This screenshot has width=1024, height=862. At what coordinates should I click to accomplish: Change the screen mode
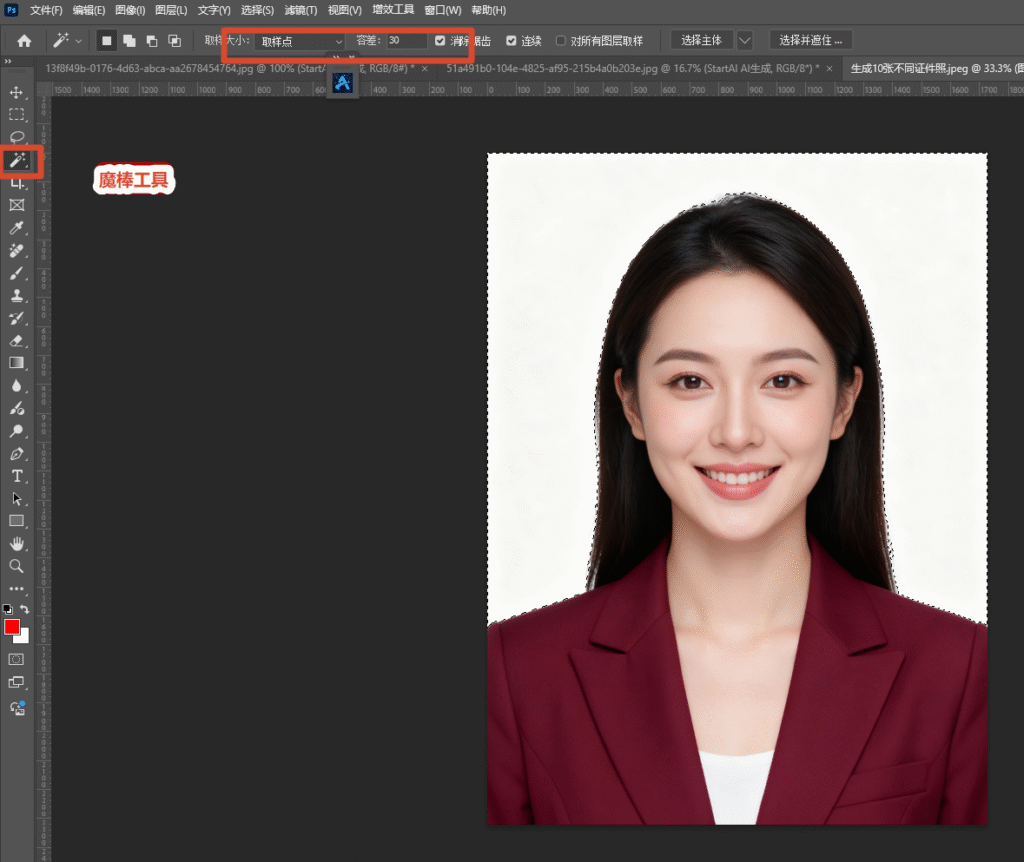pyautogui.click(x=16, y=682)
